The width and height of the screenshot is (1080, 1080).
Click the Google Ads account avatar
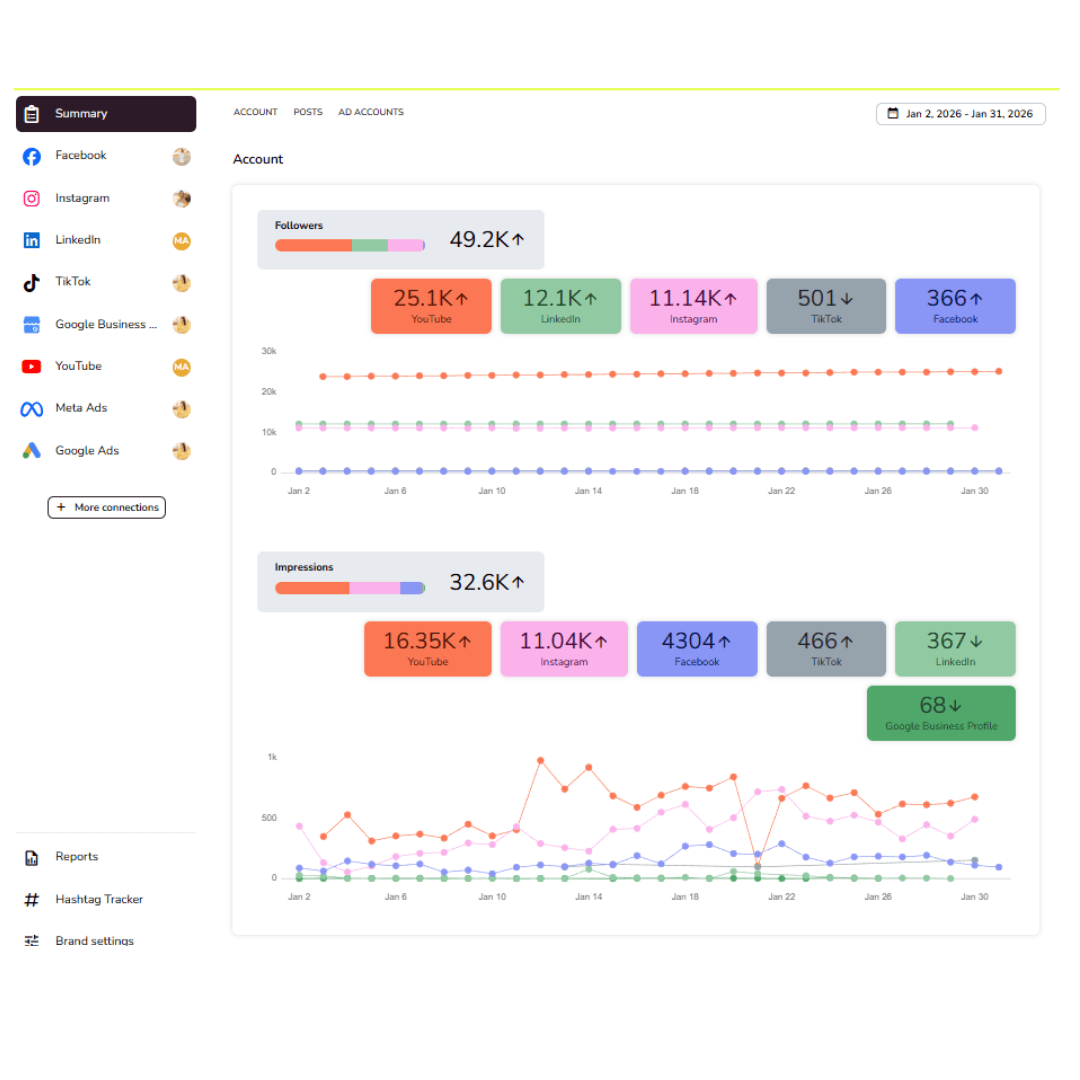point(182,451)
